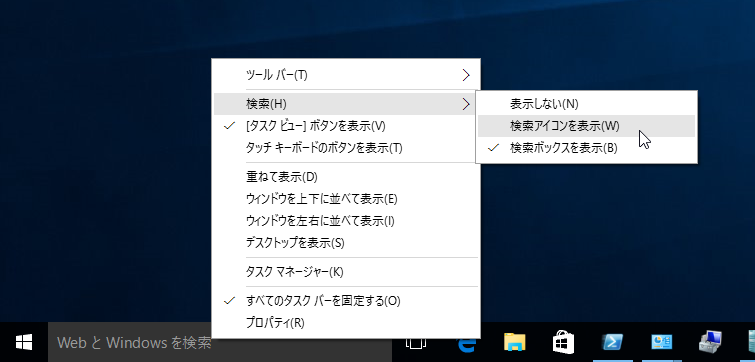The height and width of the screenshot is (362, 755).
Task: Select ウィンドウを左右に並べて表示(I)
Action: click(x=347, y=221)
